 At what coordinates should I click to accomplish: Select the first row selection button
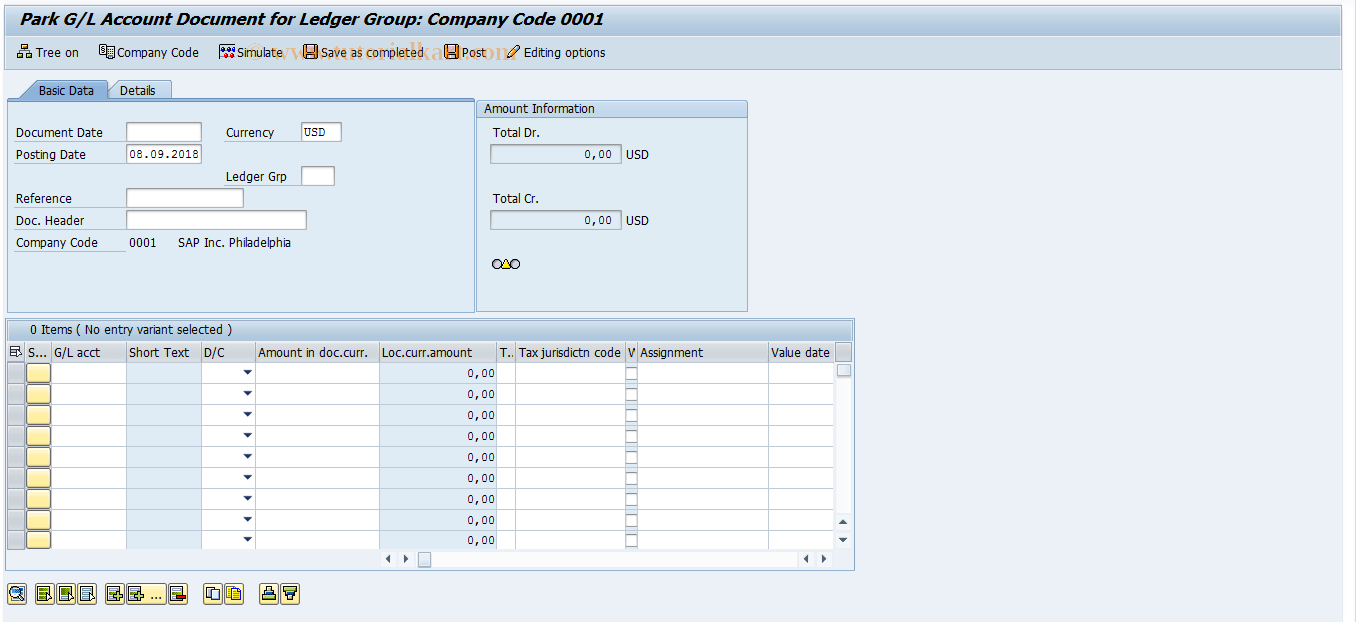coord(38,372)
